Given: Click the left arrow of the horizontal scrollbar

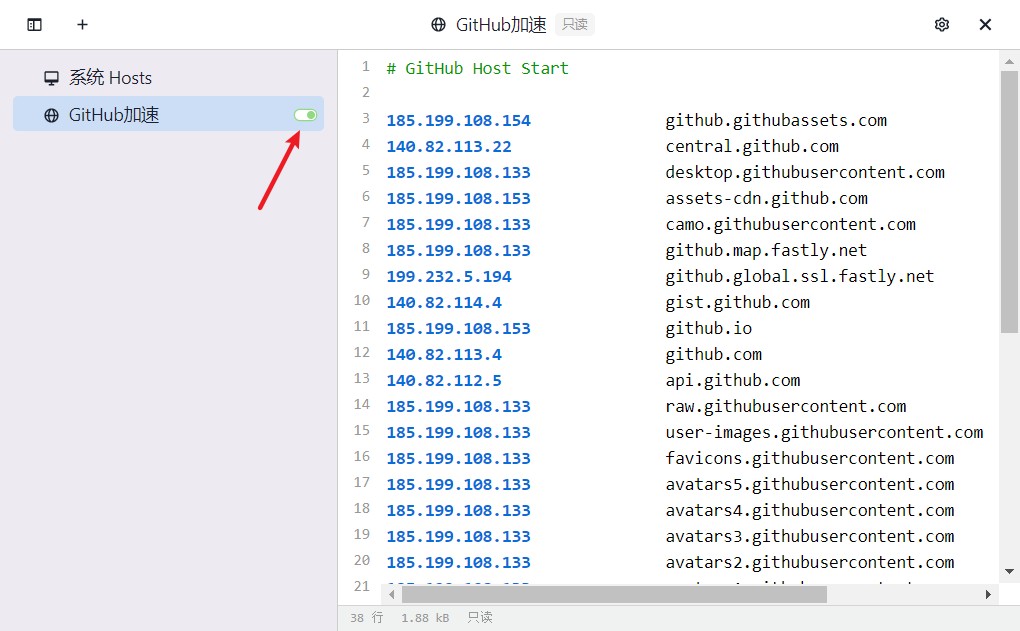Looking at the screenshot, I should 391,593.
